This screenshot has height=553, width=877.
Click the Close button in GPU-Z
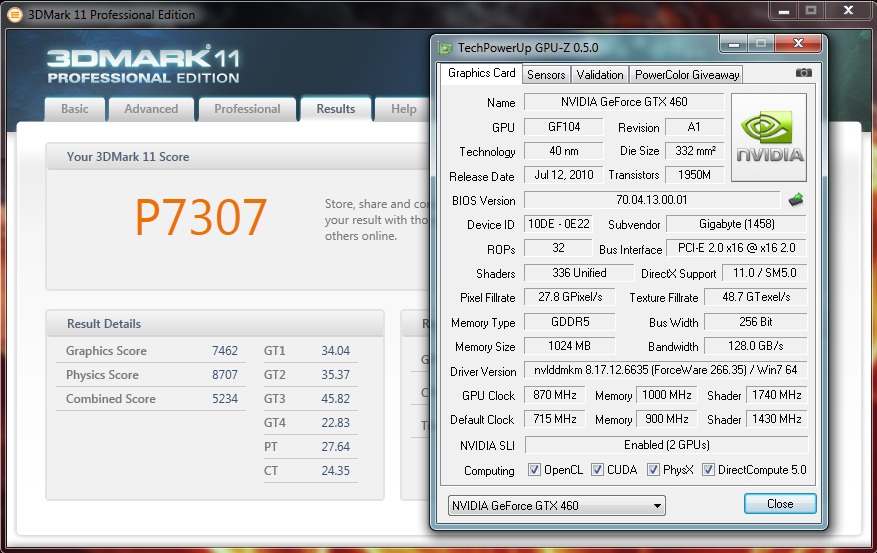click(x=780, y=504)
